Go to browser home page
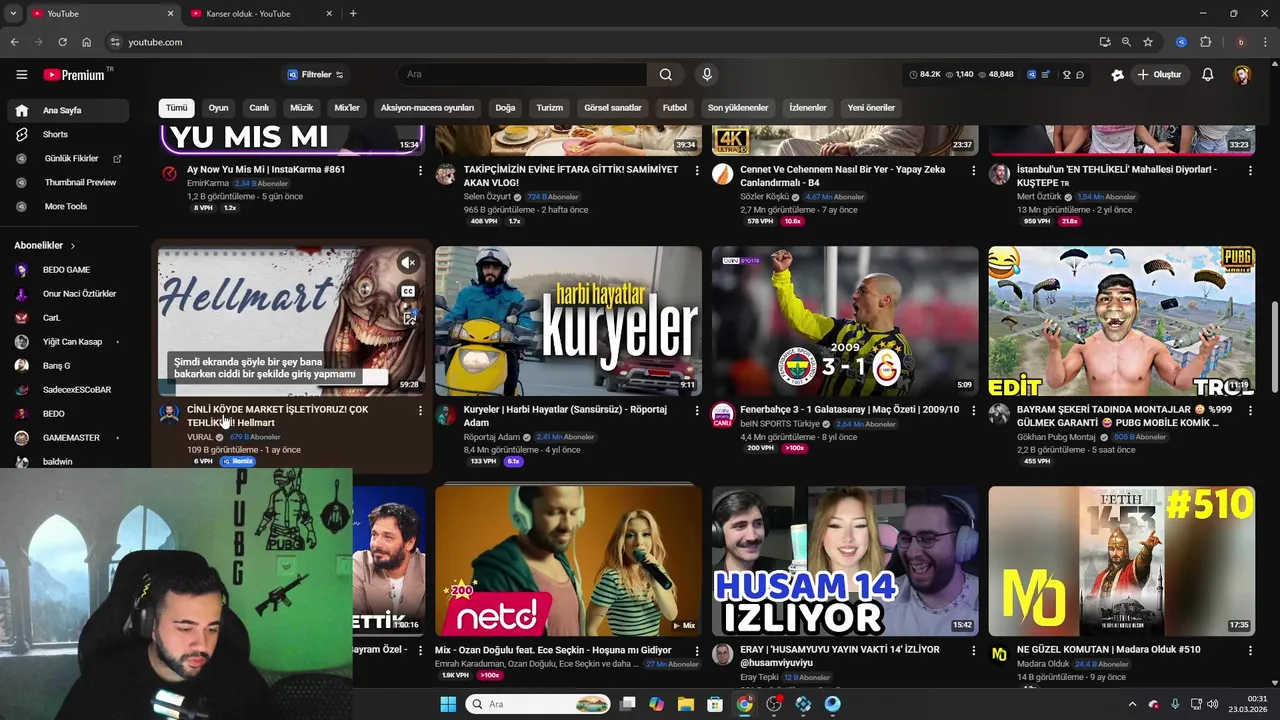Viewport: 1280px width, 720px height. (86, 42)
